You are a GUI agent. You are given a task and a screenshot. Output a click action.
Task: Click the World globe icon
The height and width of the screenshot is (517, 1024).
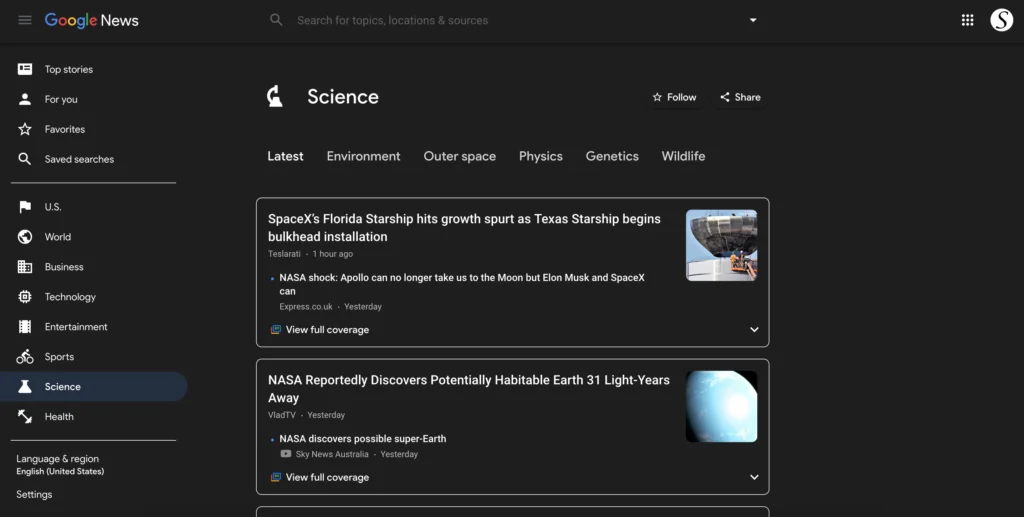[25, 237]
